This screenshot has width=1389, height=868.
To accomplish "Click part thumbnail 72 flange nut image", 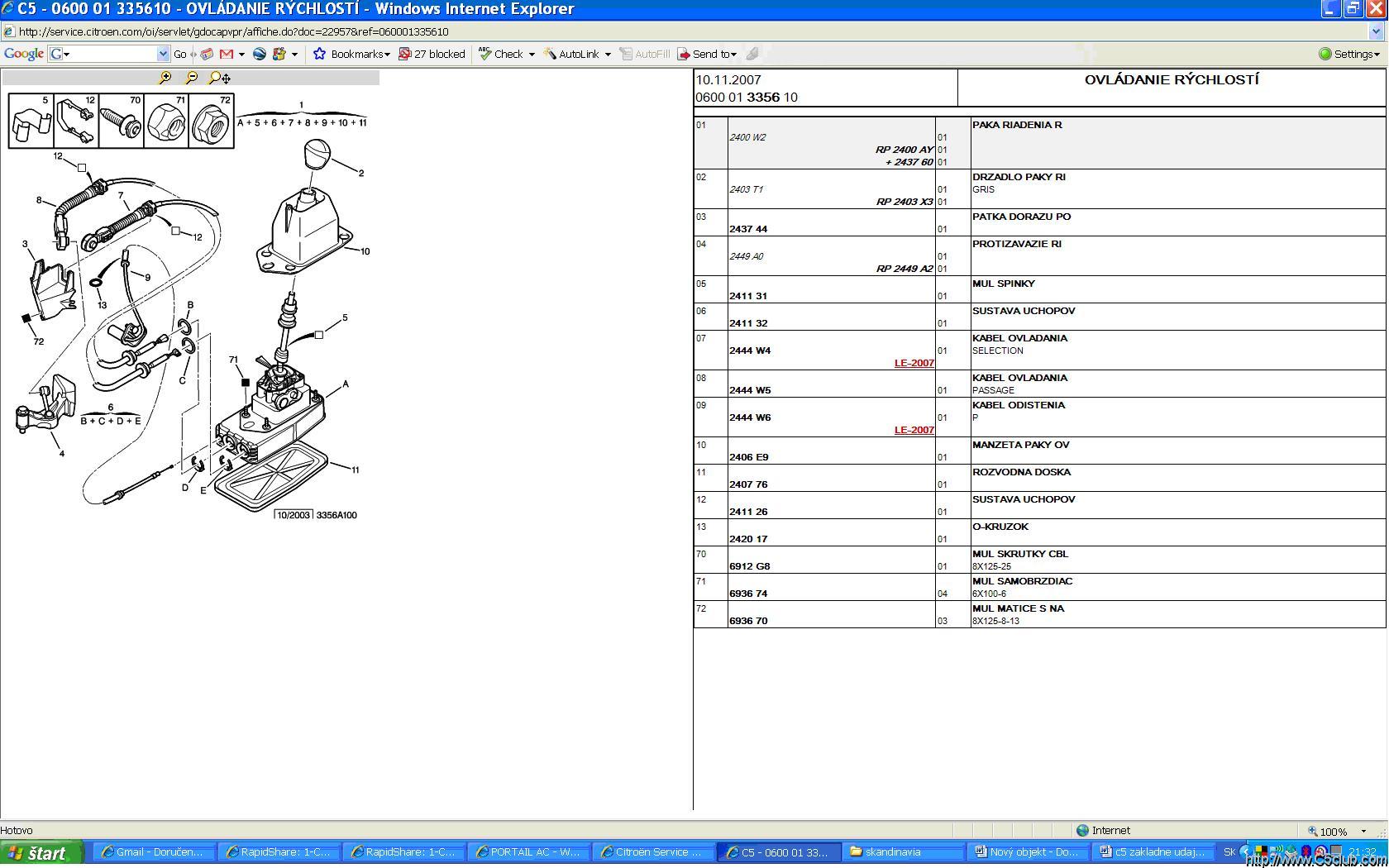I will tap(211, 121).
